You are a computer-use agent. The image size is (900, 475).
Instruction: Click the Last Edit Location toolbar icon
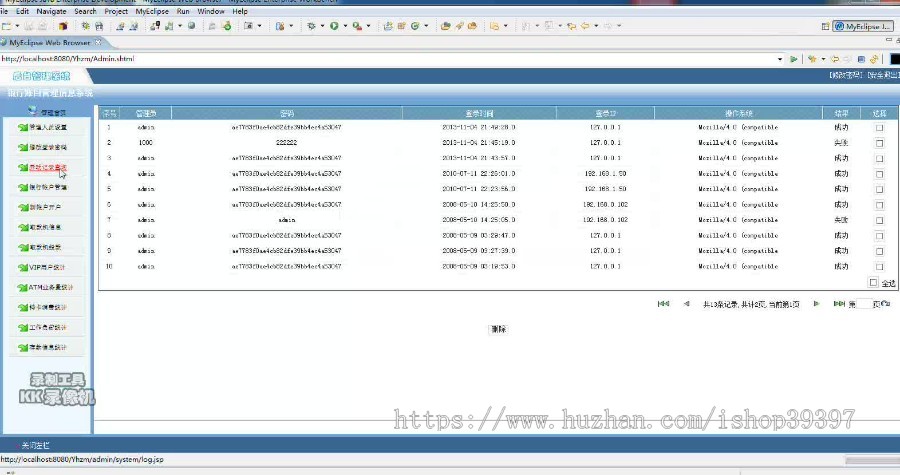(x=571, y=26)
